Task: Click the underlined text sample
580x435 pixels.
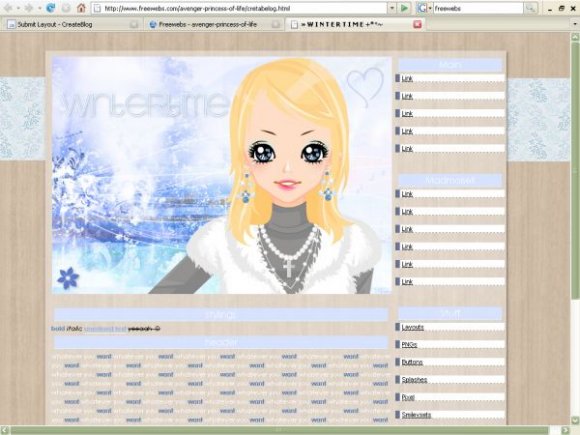Action: 105,328
